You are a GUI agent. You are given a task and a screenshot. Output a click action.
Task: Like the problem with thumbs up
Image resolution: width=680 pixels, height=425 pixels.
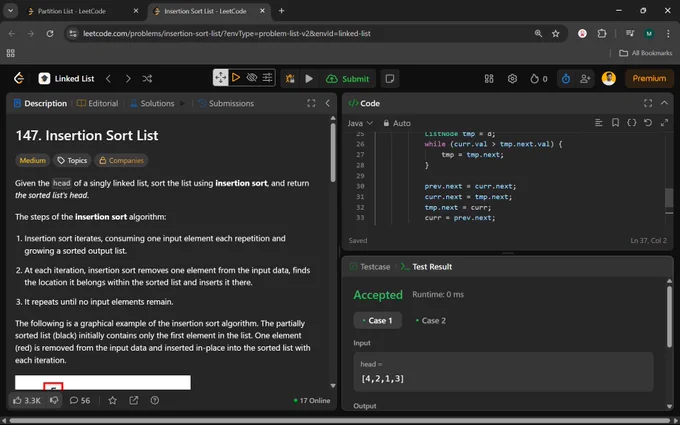pyautogui.click(x=26, y=400)
